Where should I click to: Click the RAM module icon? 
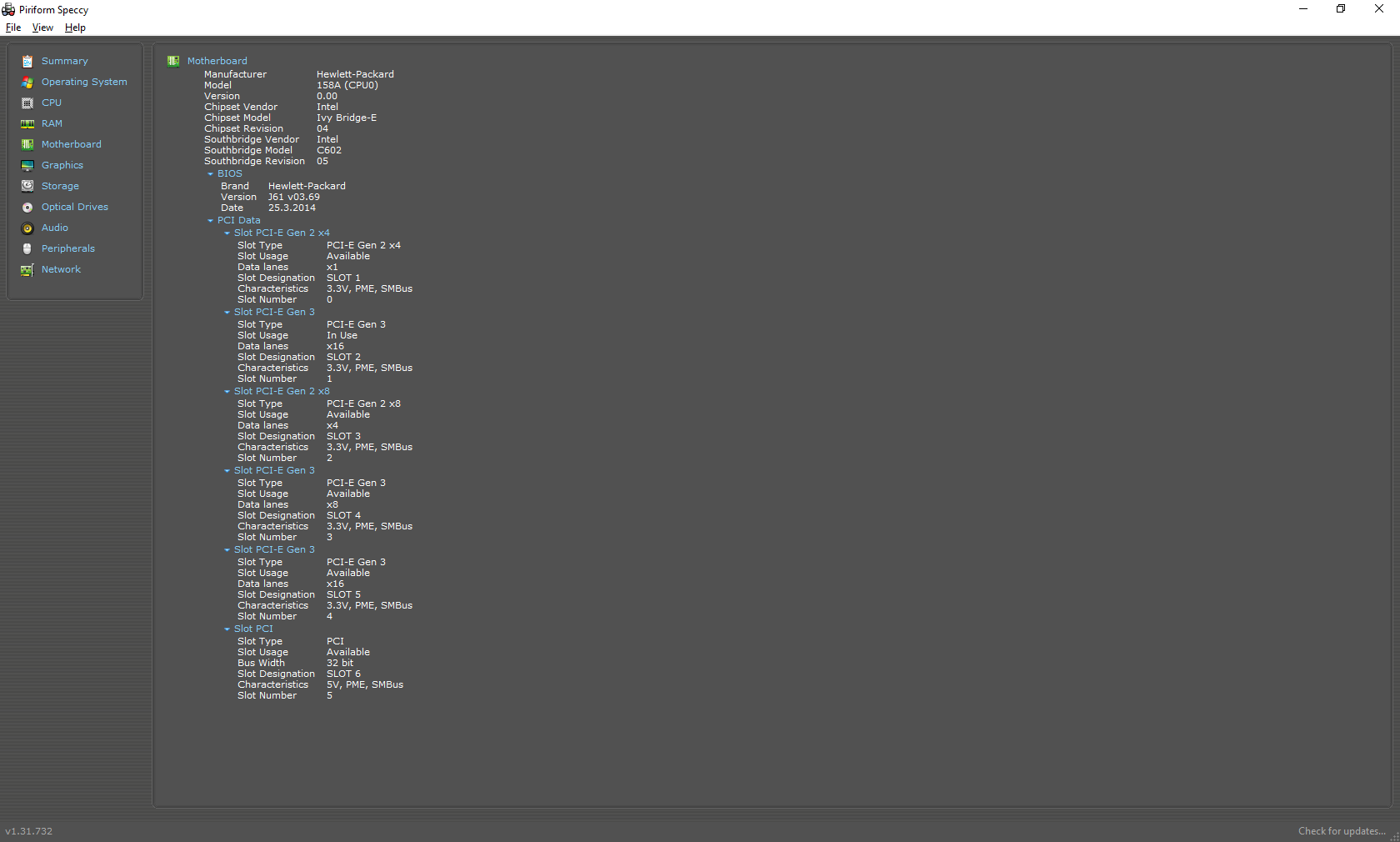[x=27, y=123]
